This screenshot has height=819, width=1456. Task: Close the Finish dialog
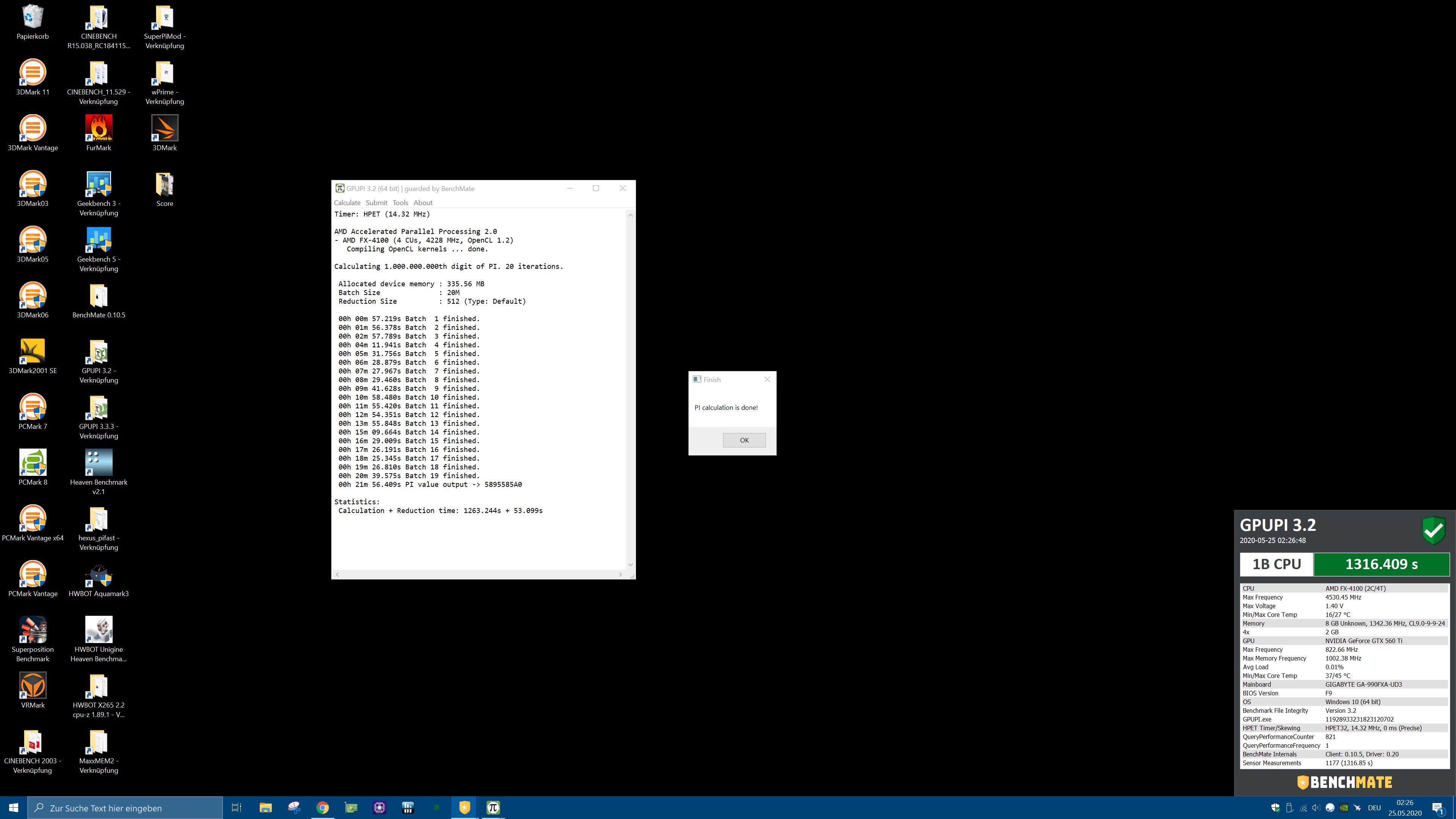coord(767,380)
